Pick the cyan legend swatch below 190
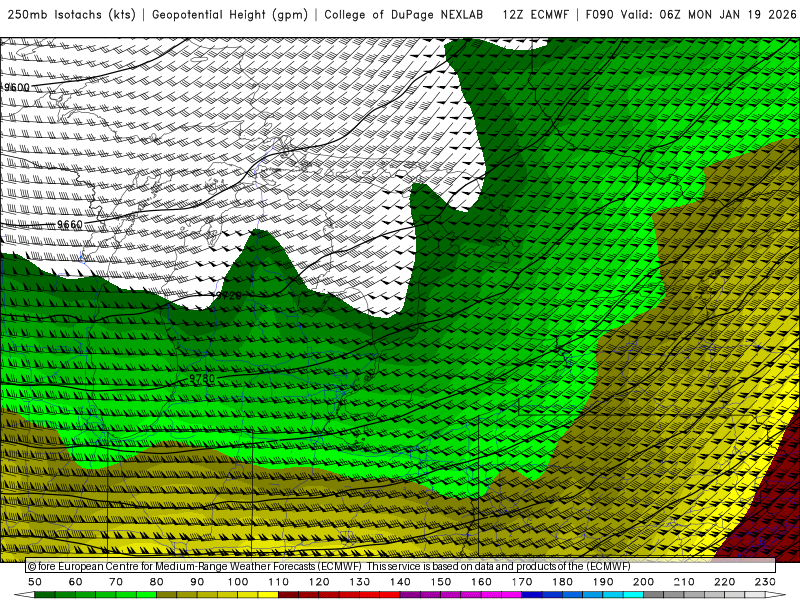The height and width of the screenshot is (600, 800). click(613, 595)
